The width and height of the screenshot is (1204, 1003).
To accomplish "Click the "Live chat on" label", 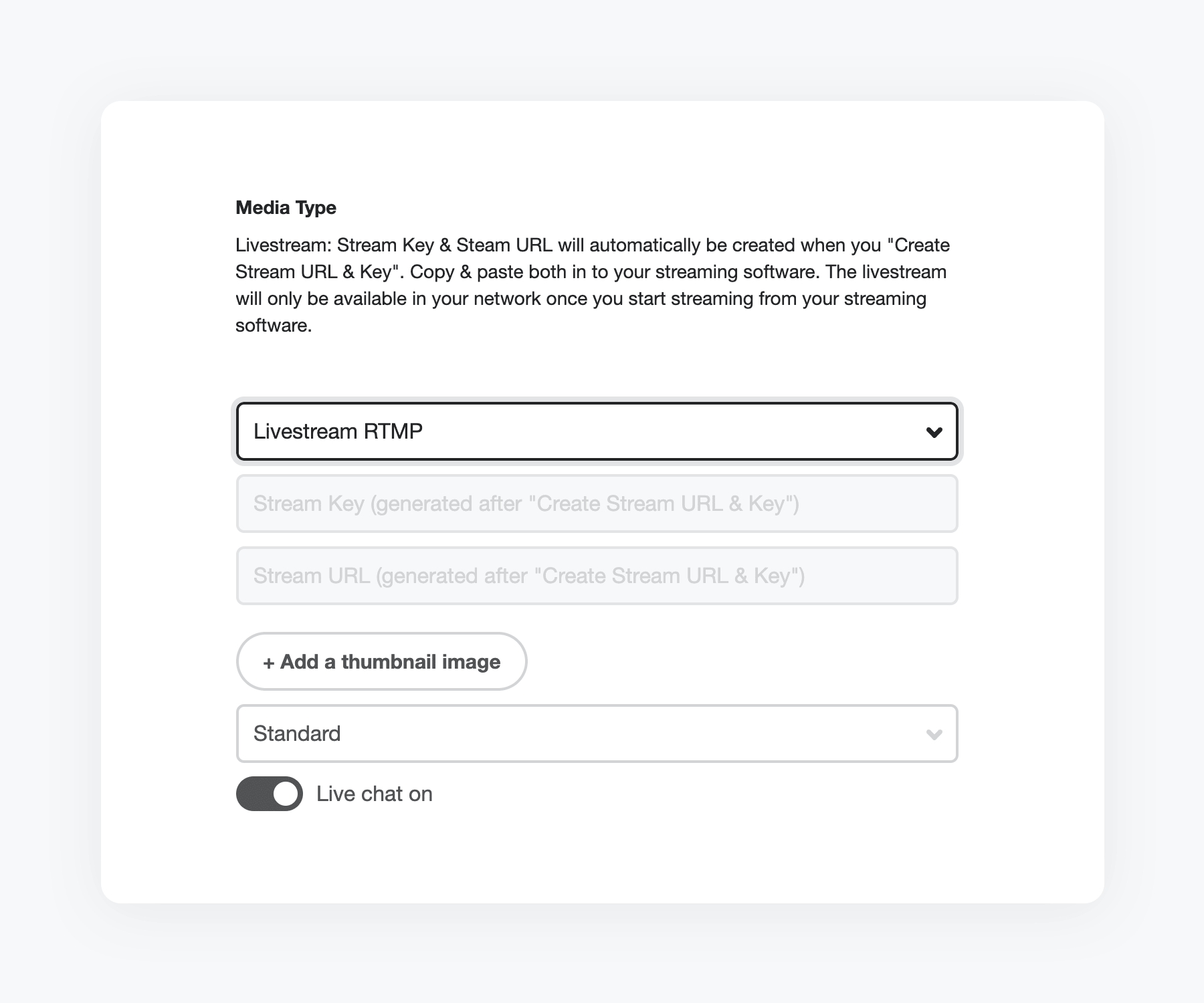I will click(x=374, y=794).
